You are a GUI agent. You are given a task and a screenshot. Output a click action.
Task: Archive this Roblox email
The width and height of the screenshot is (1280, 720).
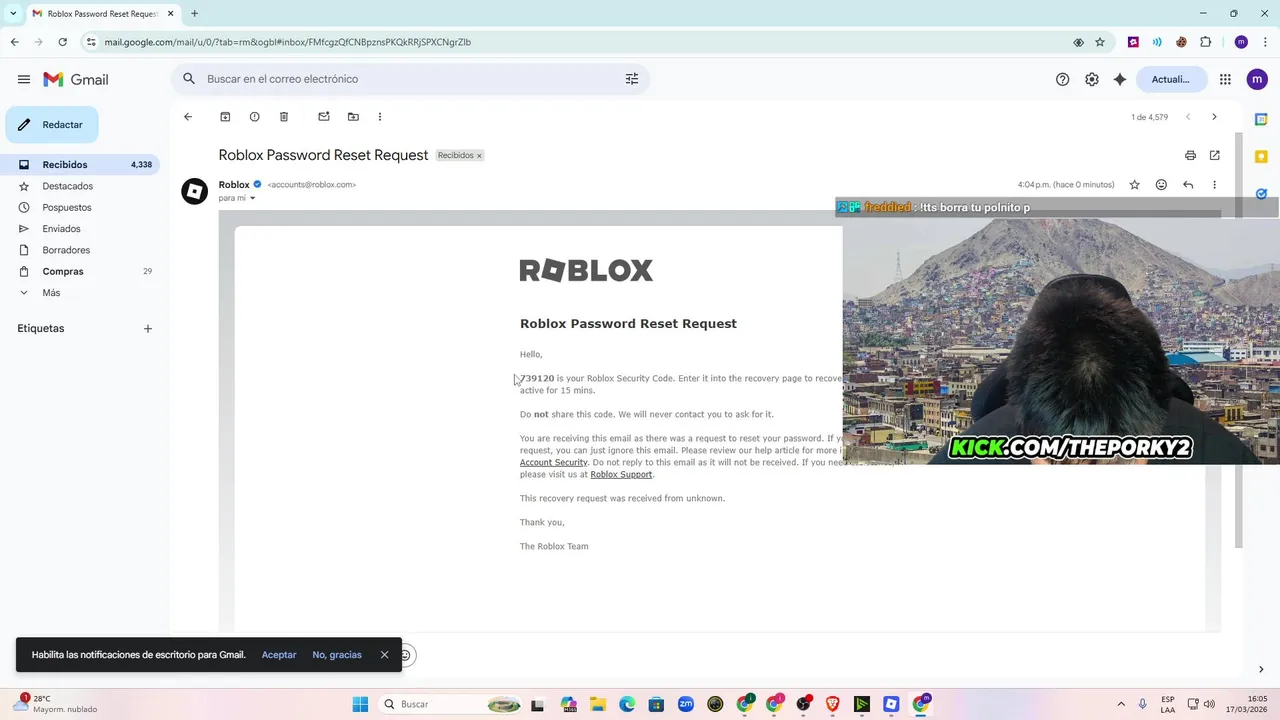(x=225, y=117)
